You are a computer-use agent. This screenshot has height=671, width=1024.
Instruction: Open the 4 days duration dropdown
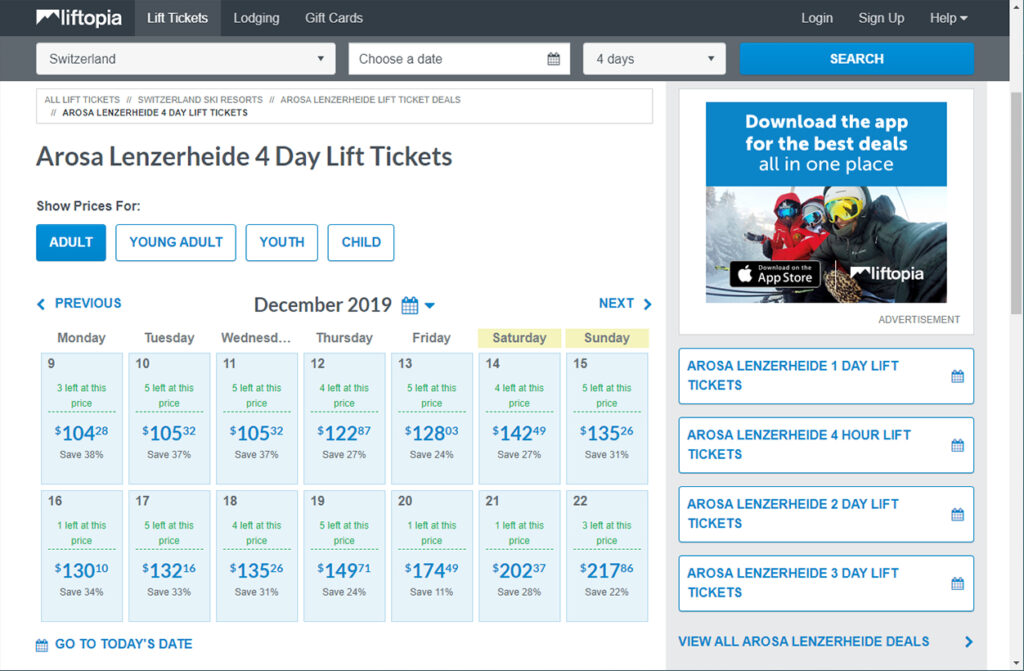[654, 59]
